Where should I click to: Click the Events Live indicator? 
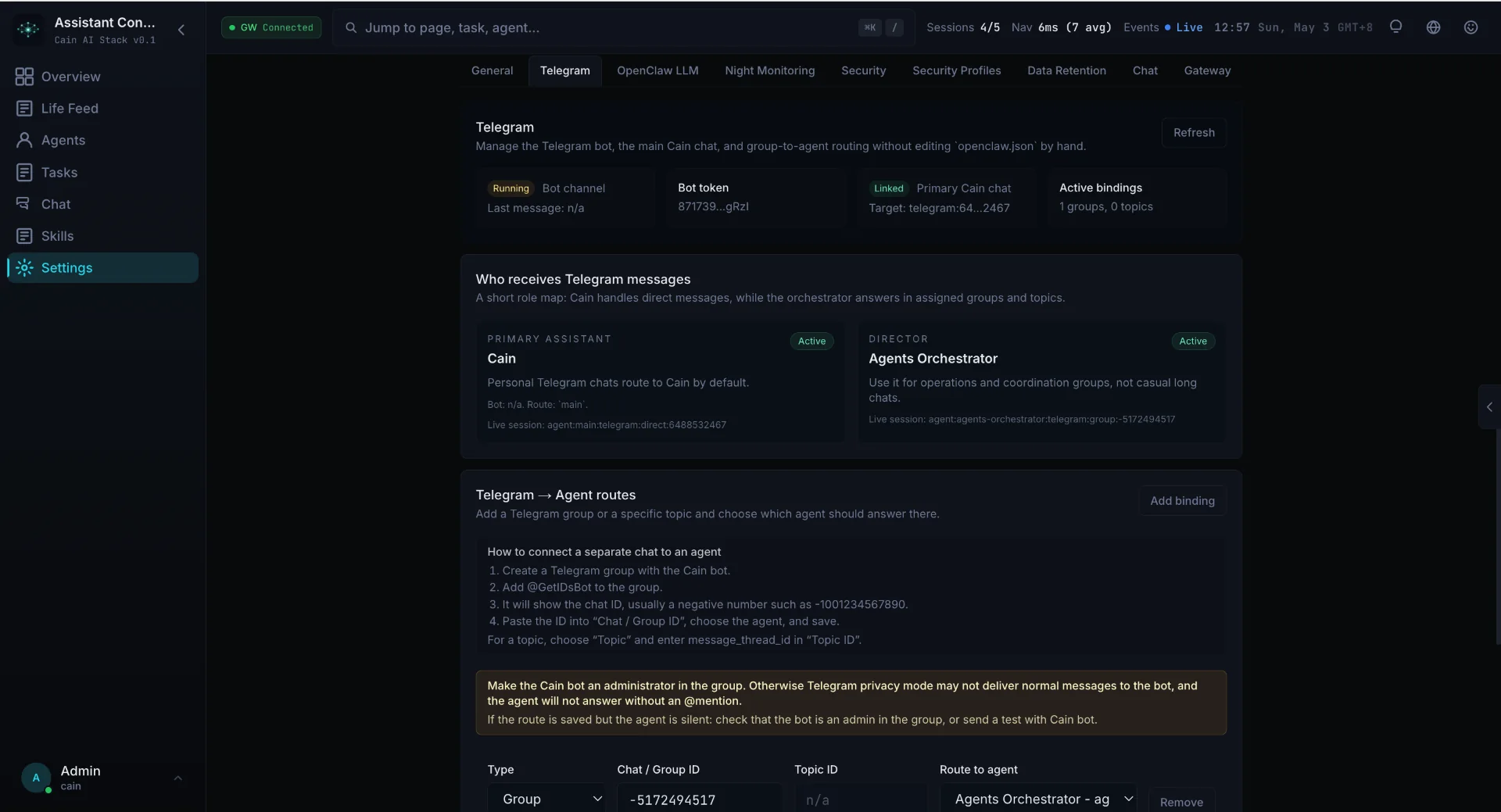point(1162,27)
